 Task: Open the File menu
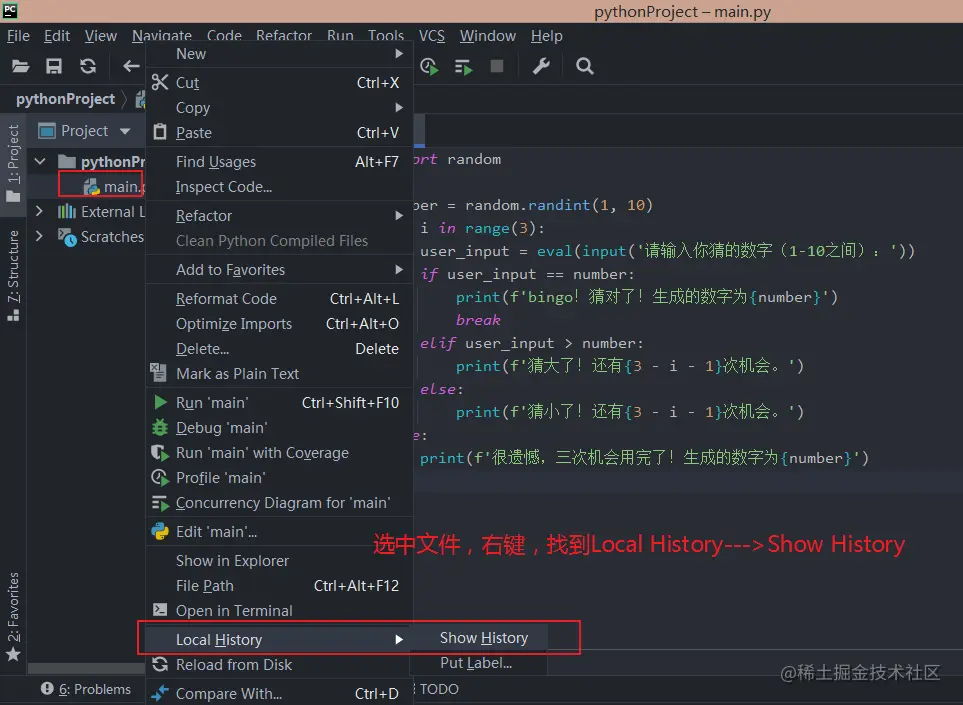pos(18,36)
